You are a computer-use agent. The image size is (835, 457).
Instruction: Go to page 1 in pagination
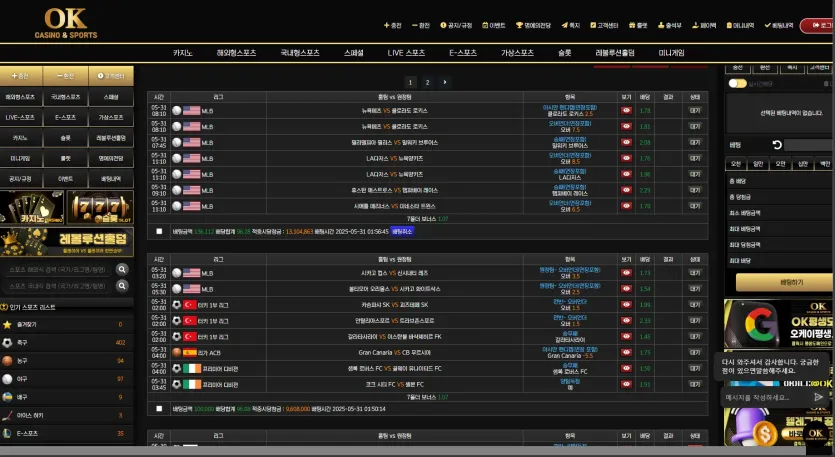point(410,82)
